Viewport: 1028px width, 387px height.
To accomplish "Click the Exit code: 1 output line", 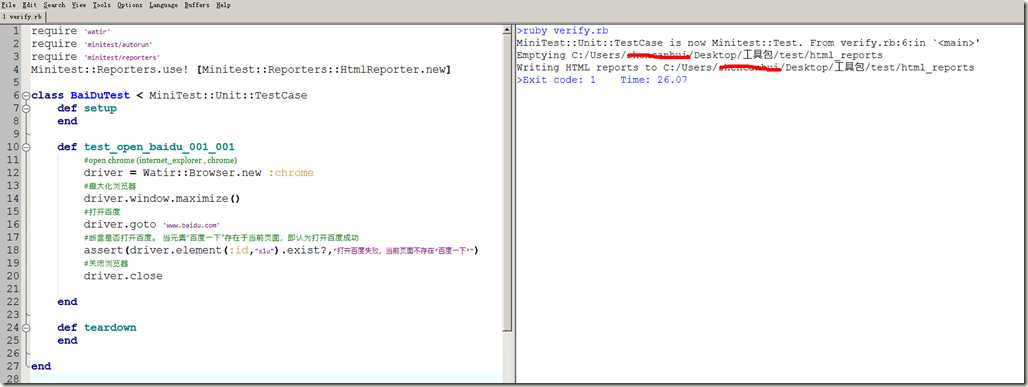I will tap(602, 80).
